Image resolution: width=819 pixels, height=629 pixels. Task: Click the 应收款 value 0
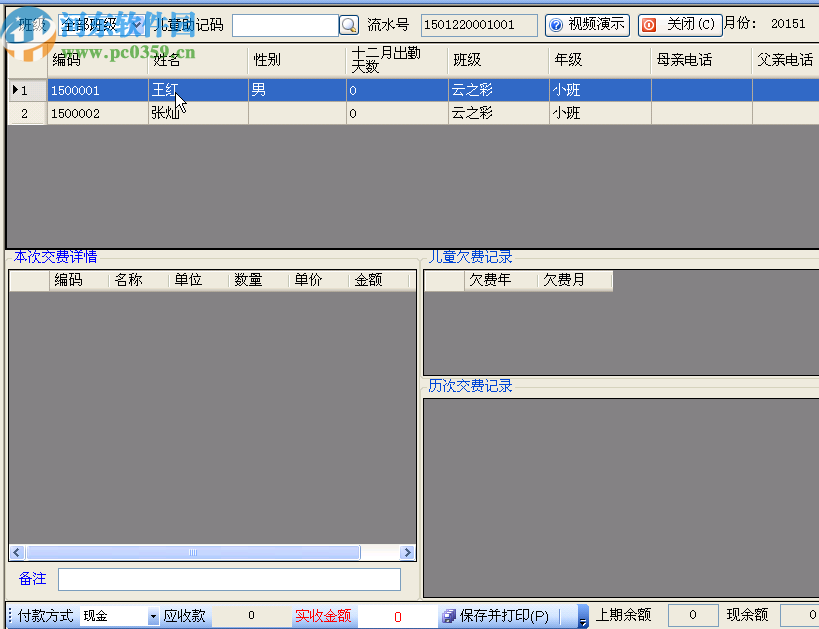coord(251,616)
